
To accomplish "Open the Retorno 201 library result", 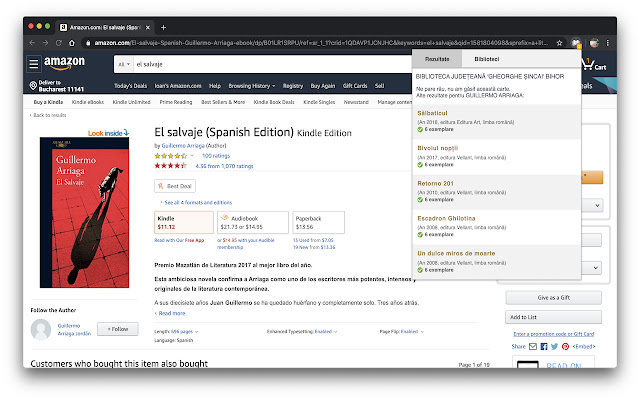I will (x=435, y=183).
